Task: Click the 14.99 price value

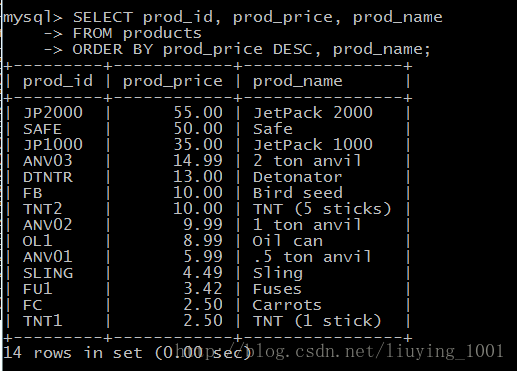Action: [198, 161]
